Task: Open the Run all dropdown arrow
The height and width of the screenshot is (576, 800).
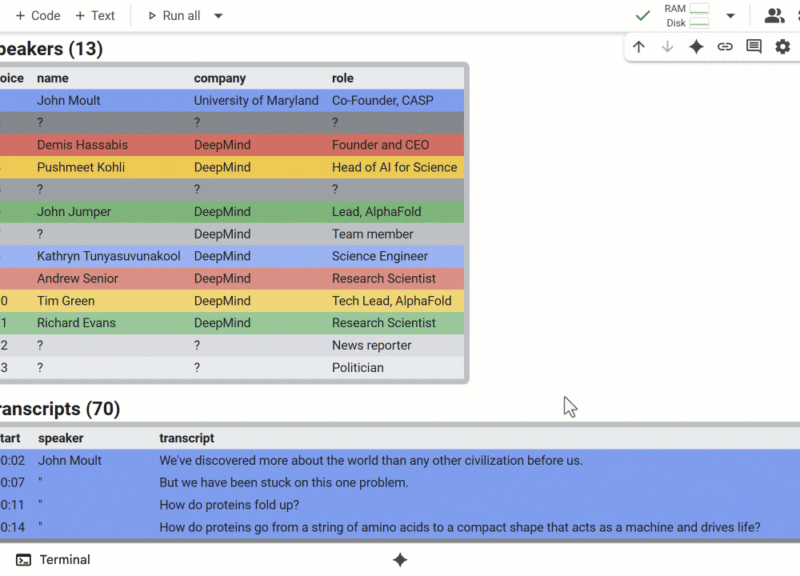Action: coord(218,16)
